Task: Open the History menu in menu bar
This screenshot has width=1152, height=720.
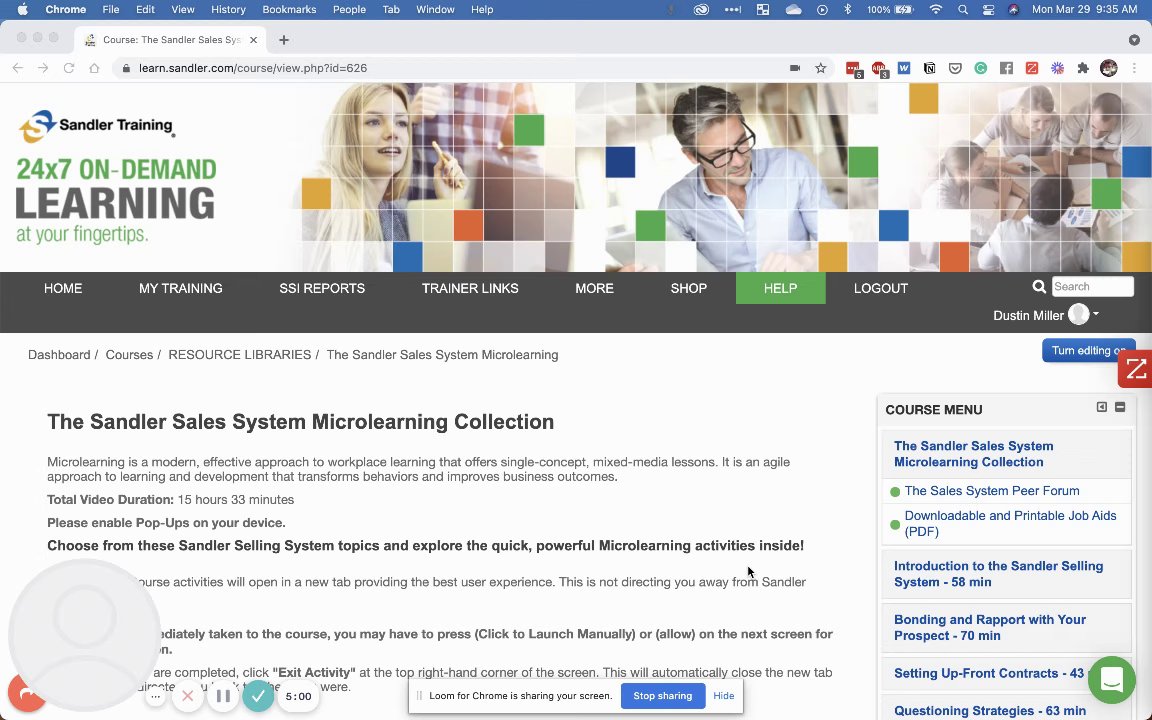Action: [228, 10]
